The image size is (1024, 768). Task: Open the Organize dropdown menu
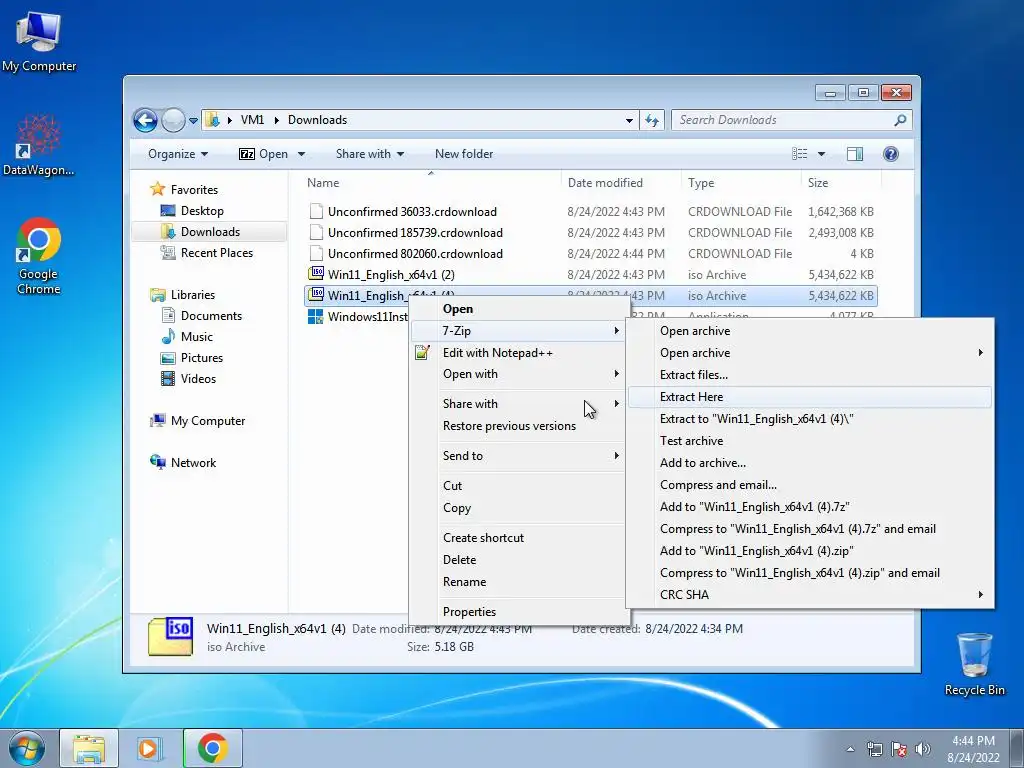click(178, 154)
